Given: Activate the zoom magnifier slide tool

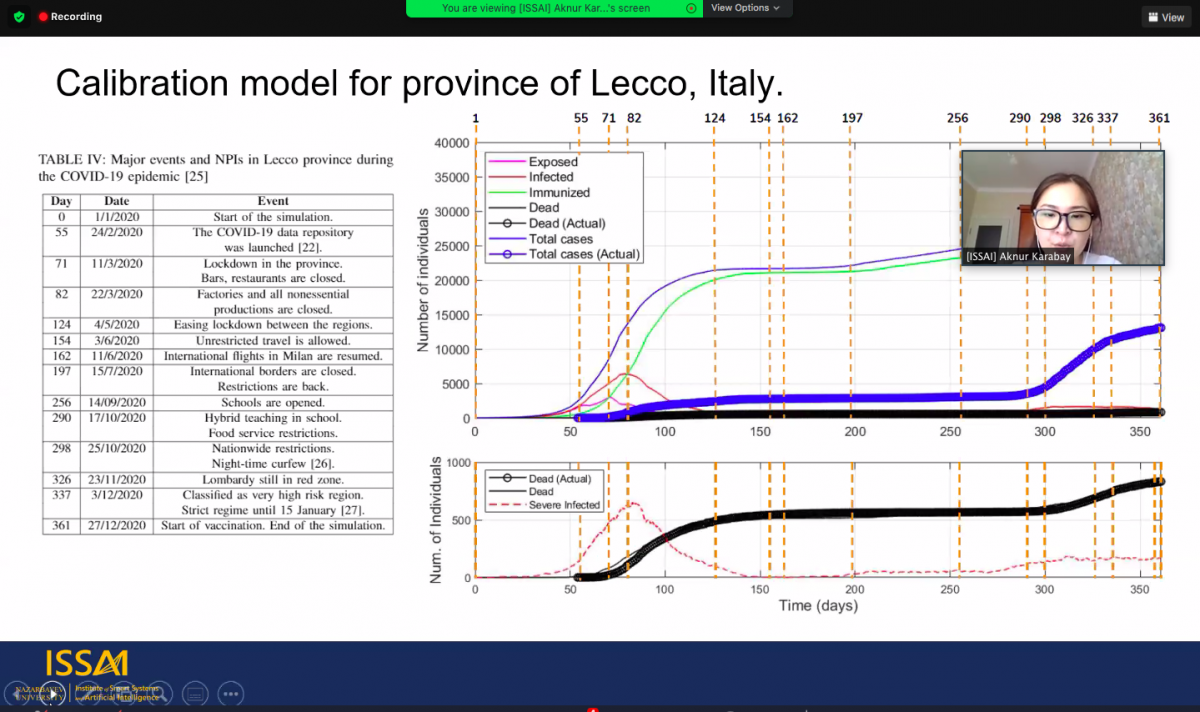Looking at the screenshot, I should coord(159,693).
